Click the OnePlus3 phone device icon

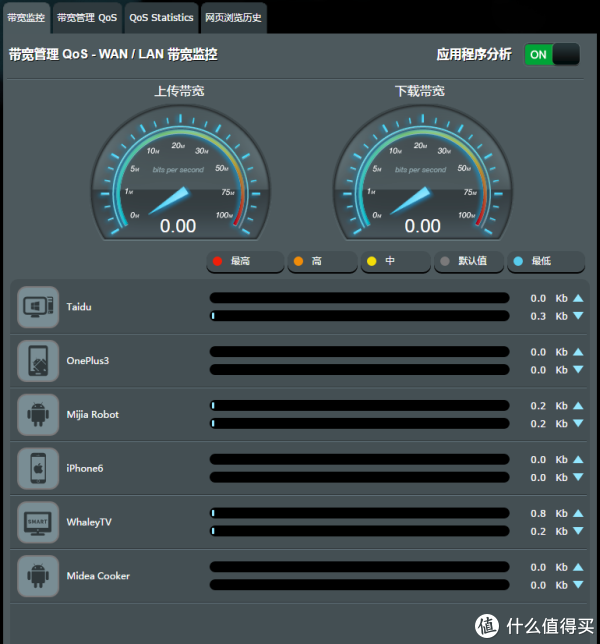[x=38, y=361]
